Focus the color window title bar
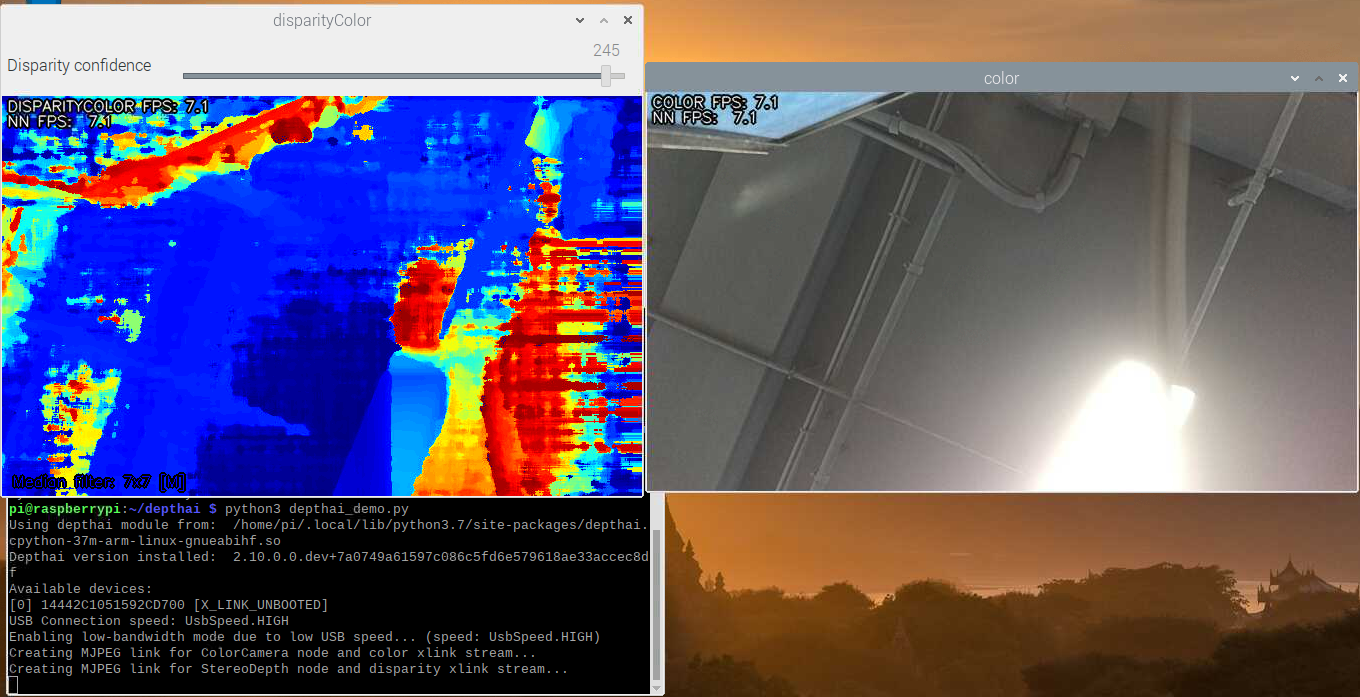Screen dimensions: 1360x697 coord(1001,78)
